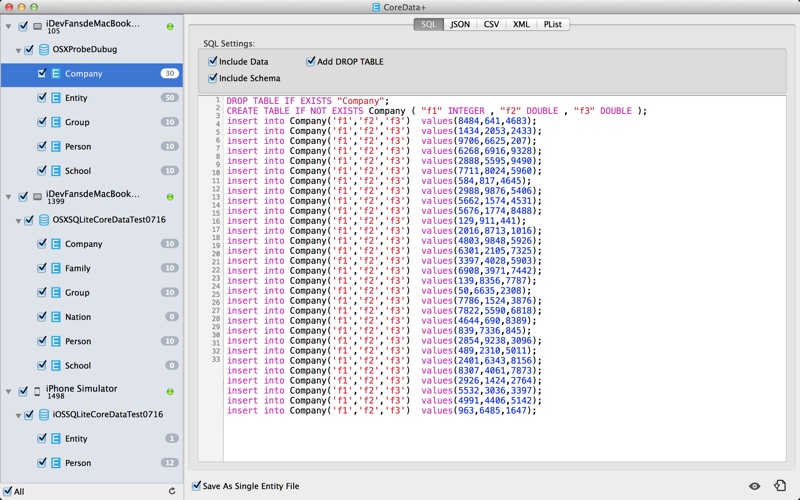
Task: Uncheck the iPhone Simulator checkbox
Action: tap(23, 391)
